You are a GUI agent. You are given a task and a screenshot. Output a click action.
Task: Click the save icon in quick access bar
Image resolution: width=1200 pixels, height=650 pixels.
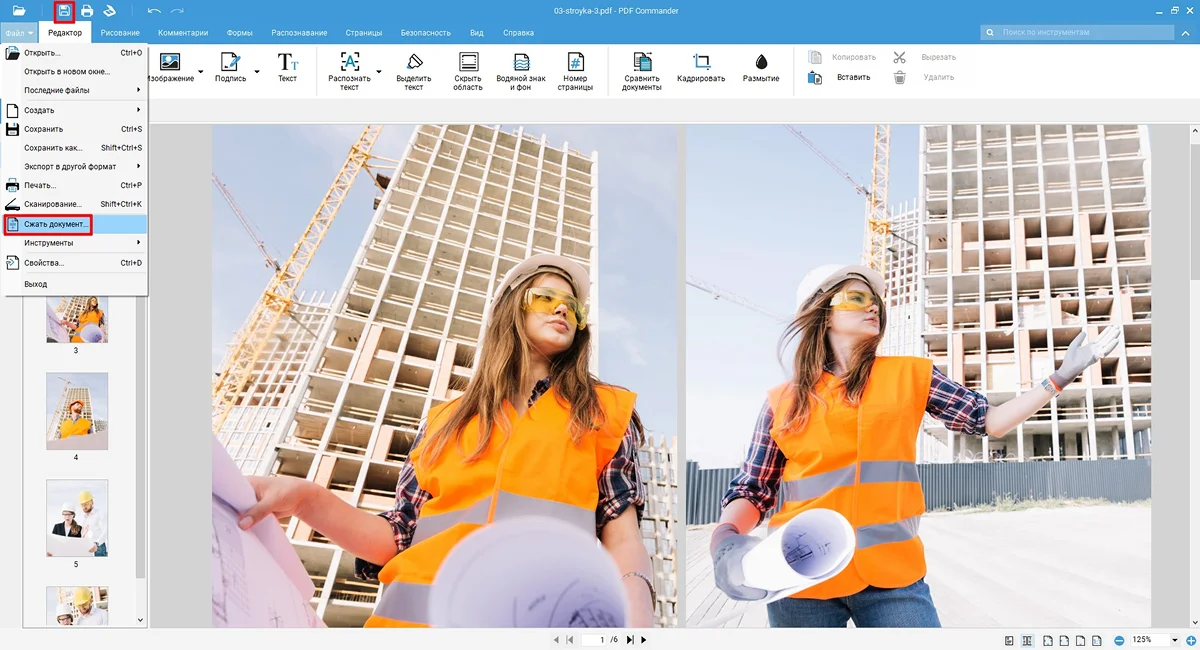coord(65,11)
